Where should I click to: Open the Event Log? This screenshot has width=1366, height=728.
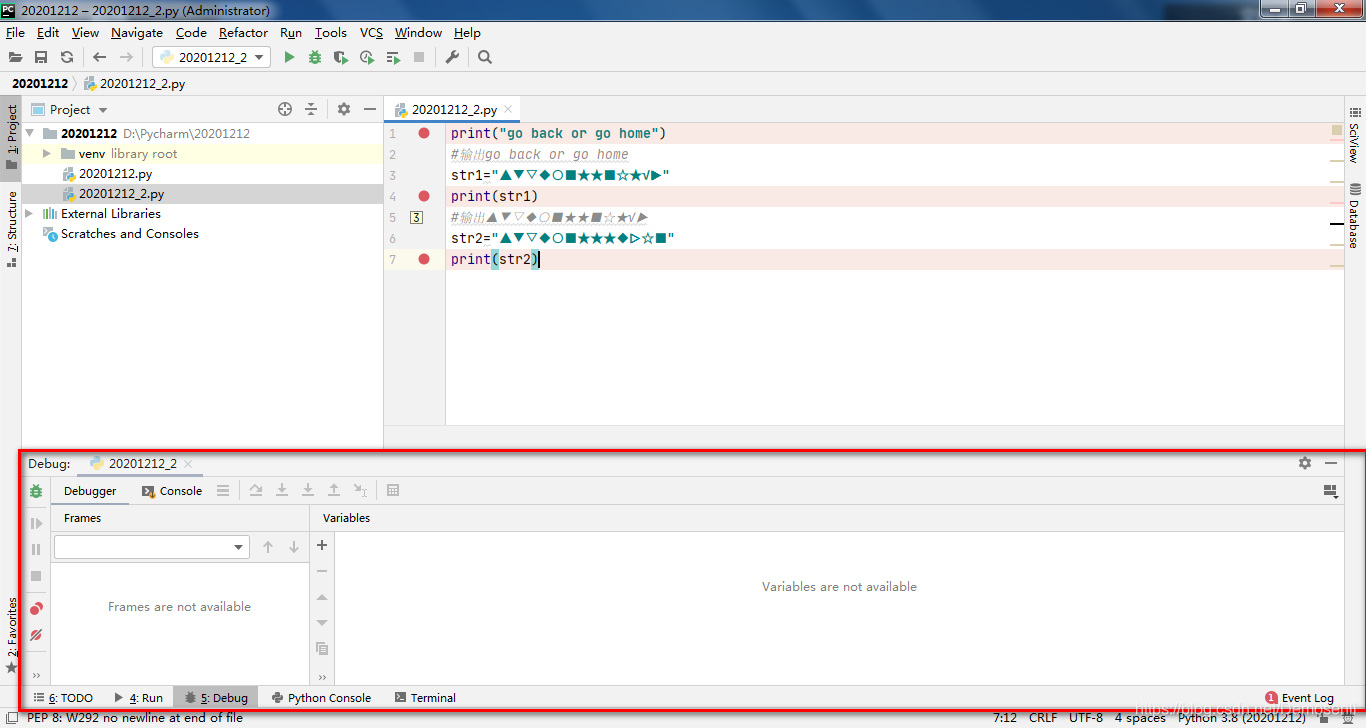pyautogui.click(x=1300, y=698)
